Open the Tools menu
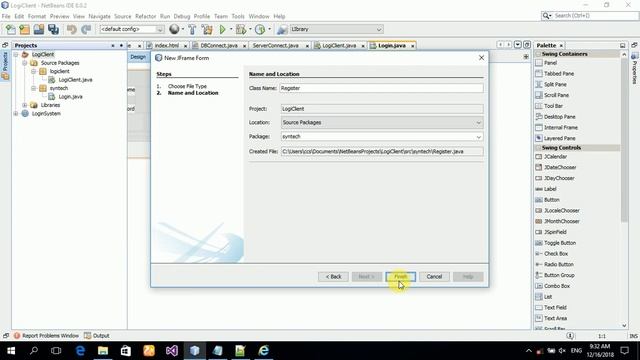Image resolution: width=640 pixels, height=360 pixels. pos(238,16)
